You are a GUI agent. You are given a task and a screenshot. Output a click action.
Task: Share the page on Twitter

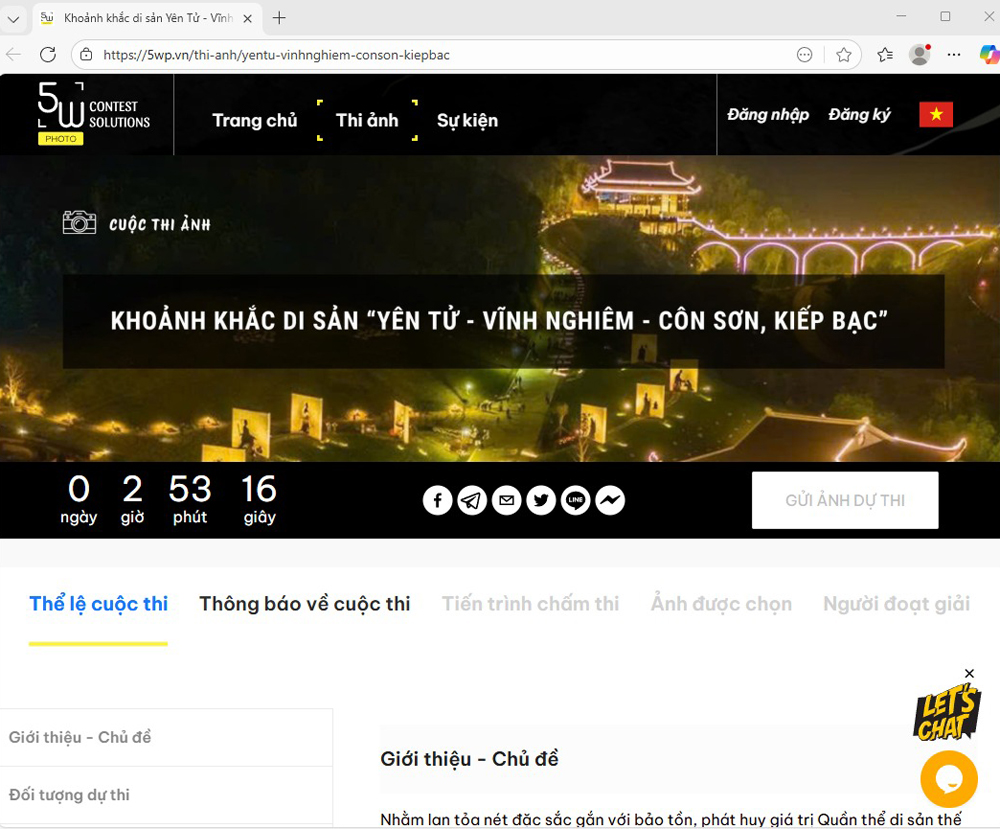pos(541,500)
